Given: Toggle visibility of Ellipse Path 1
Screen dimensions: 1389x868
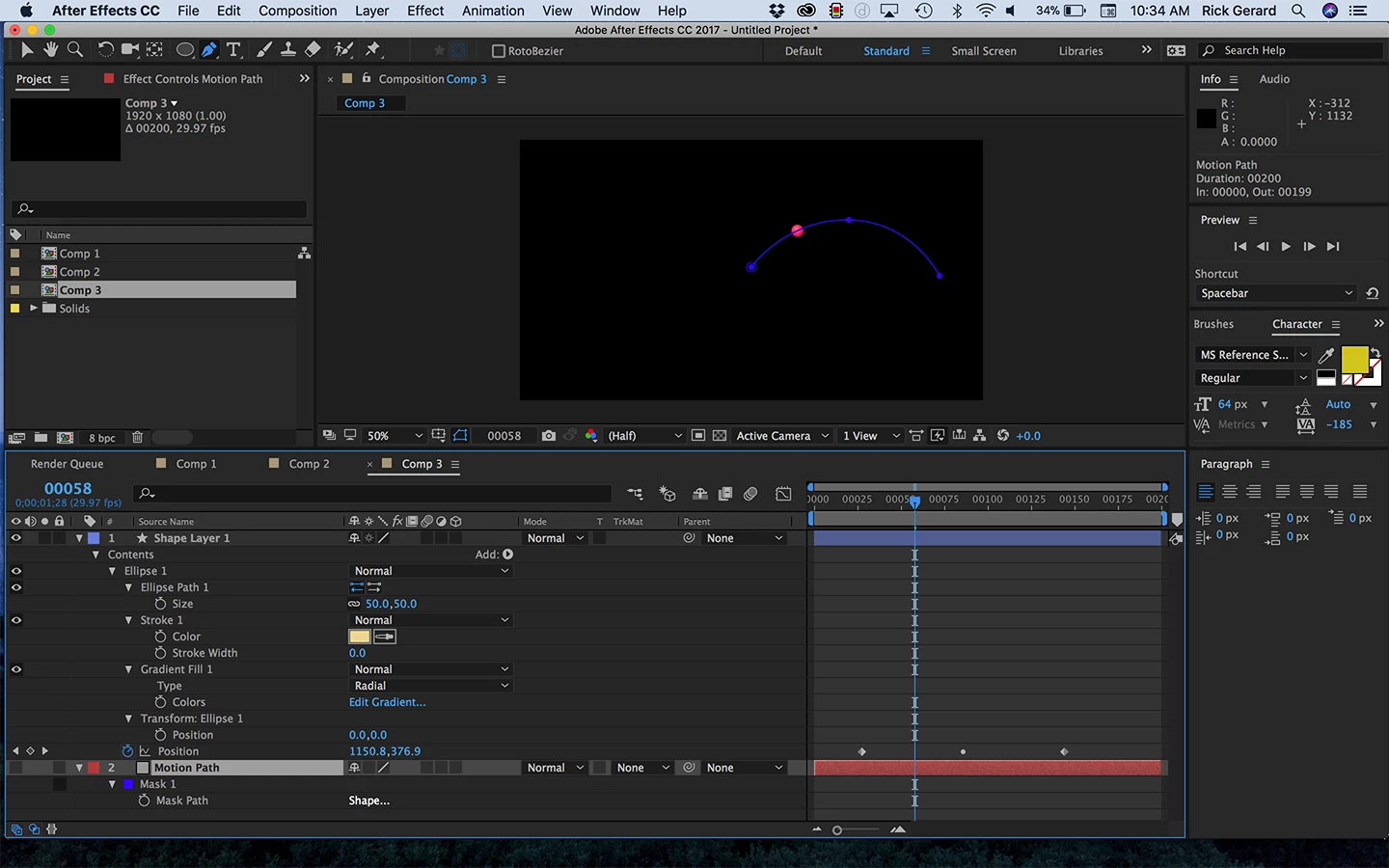Looking at the screenshot, I should coord(15,587).
